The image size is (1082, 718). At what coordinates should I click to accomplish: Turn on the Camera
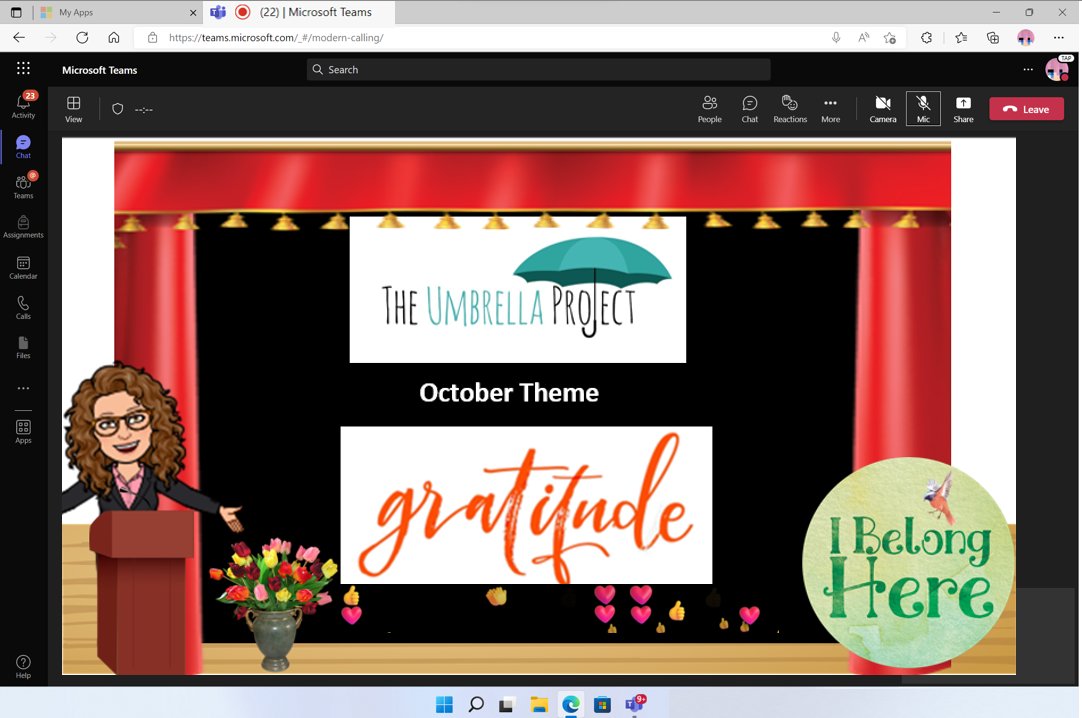click(883, 109)
